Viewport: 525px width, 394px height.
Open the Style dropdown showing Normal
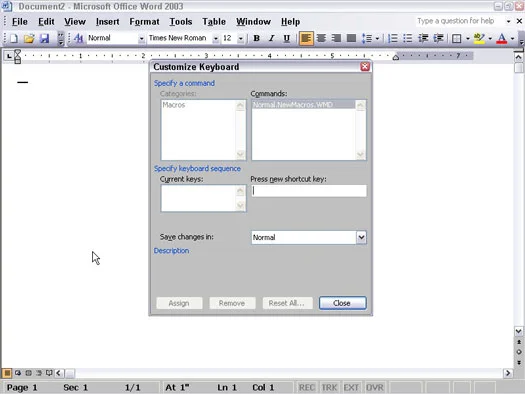coord(141,39)
